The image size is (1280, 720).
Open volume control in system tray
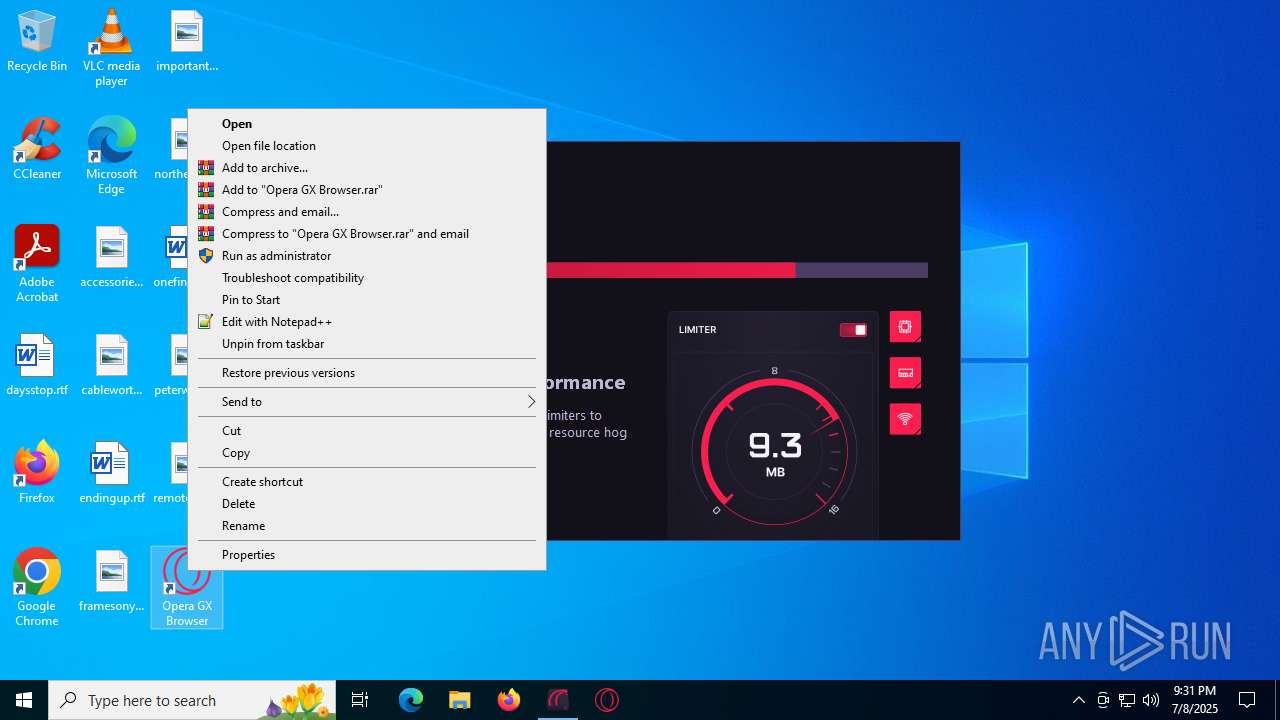tap(1151, 700)
